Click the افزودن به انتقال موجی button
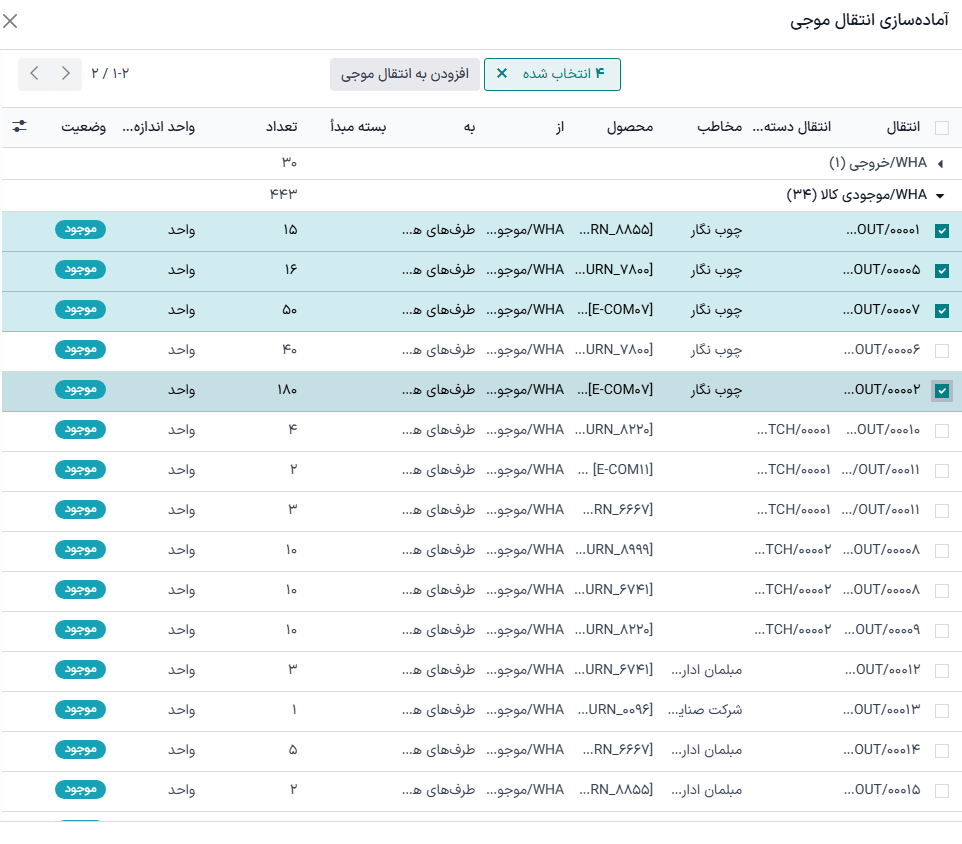 click(405, 74)
